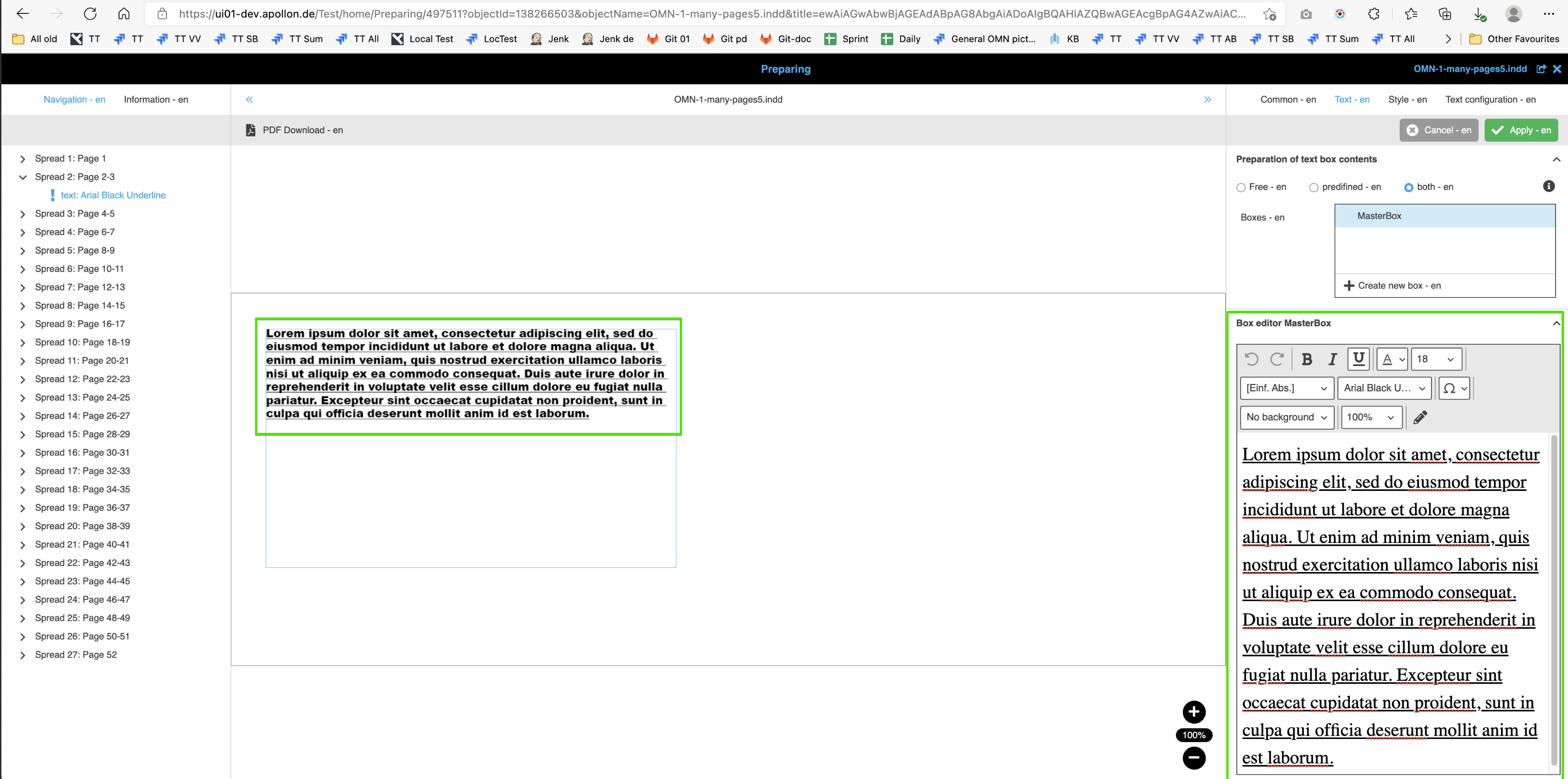Zoom out with the minus button
This screenshot has width=1568, height=779.
(x=1194, y=758)
